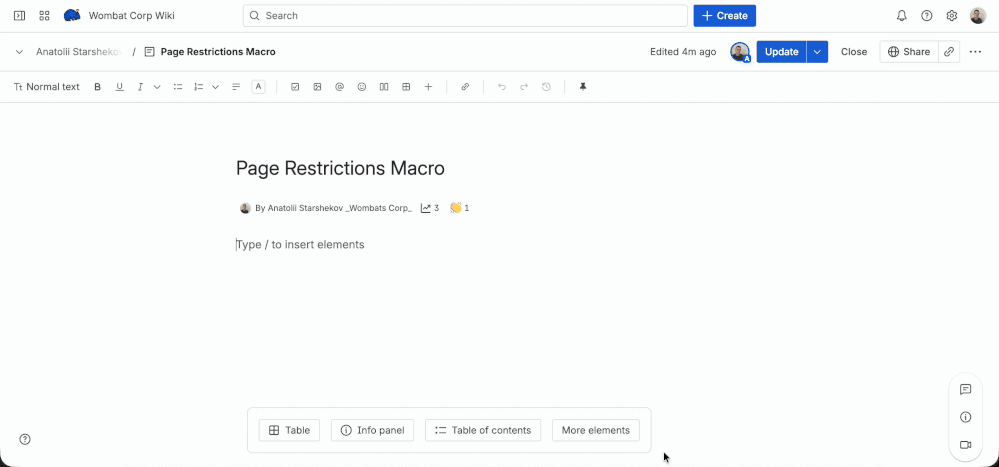
Task: Click the redo arrow
Action: click(524, 87)
